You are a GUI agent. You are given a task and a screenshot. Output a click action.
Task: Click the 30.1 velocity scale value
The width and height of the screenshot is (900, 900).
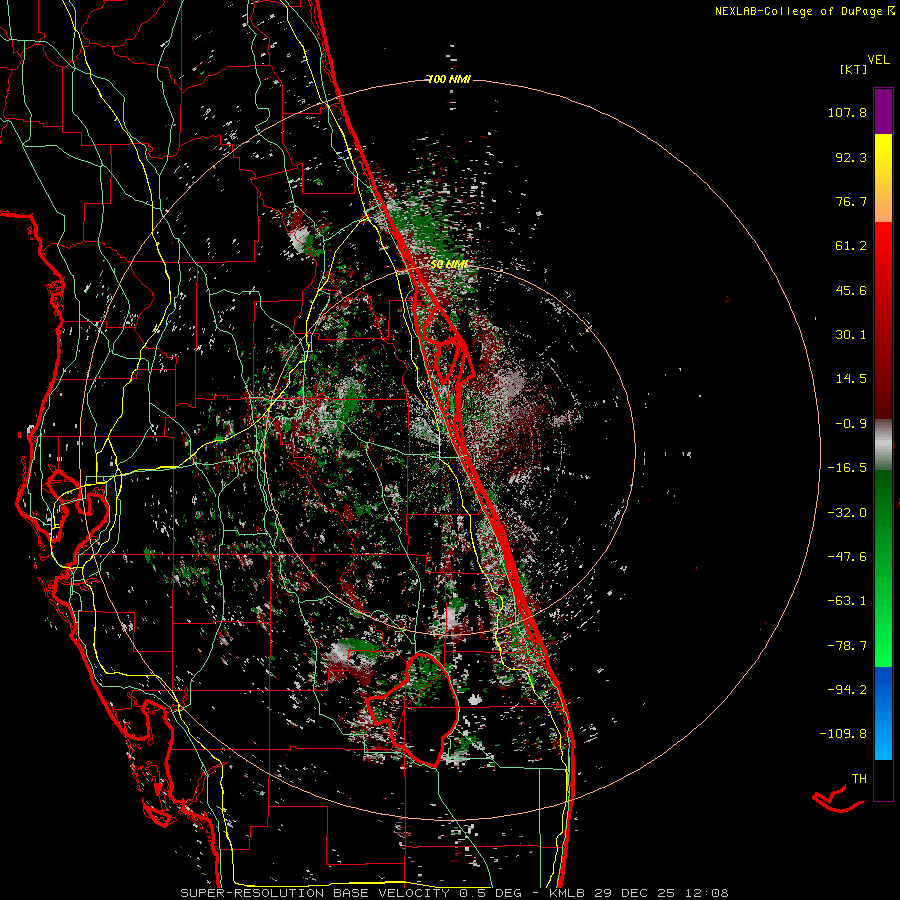(x=851, y=335)
